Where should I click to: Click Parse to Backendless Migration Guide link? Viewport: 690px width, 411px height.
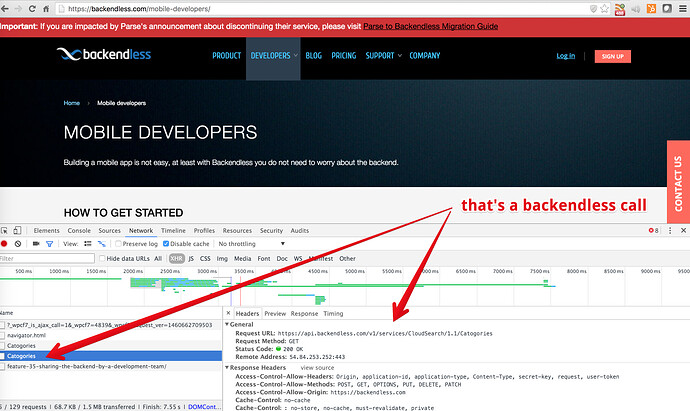coord(430,26)
